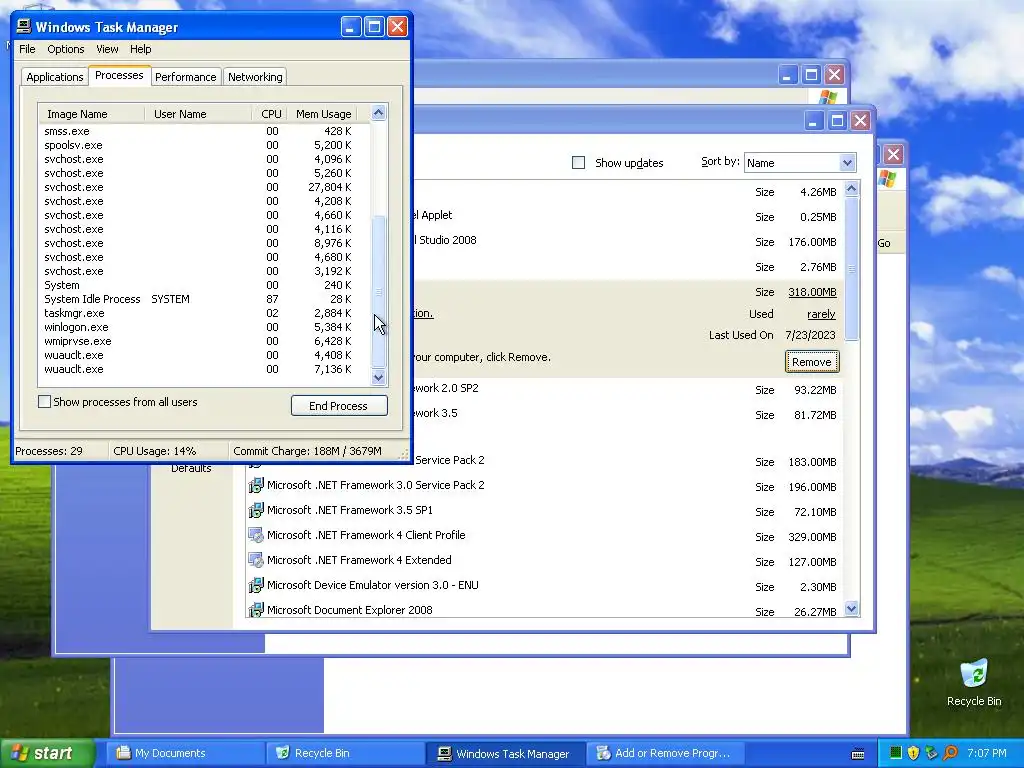Switch to Add or Remove Programs taskbar item
Screen dimensions: 1024x768
click(664, 753)
